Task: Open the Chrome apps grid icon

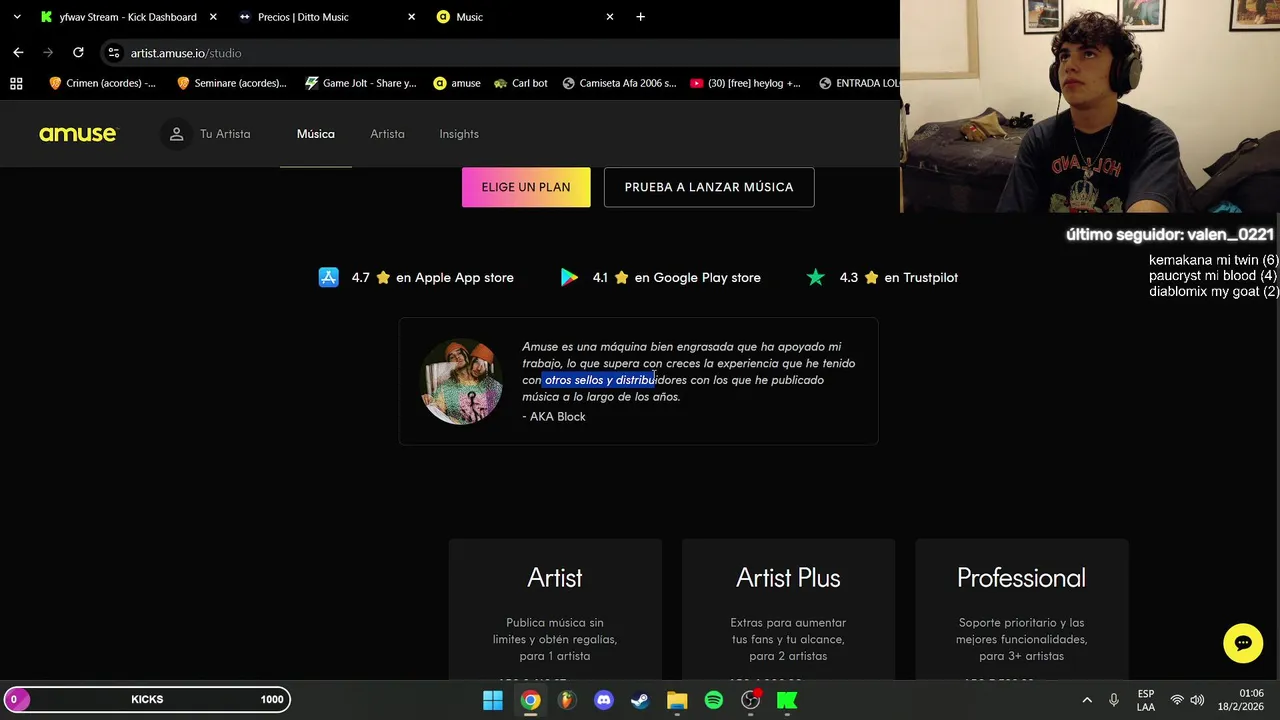Action: click(16, 83)
